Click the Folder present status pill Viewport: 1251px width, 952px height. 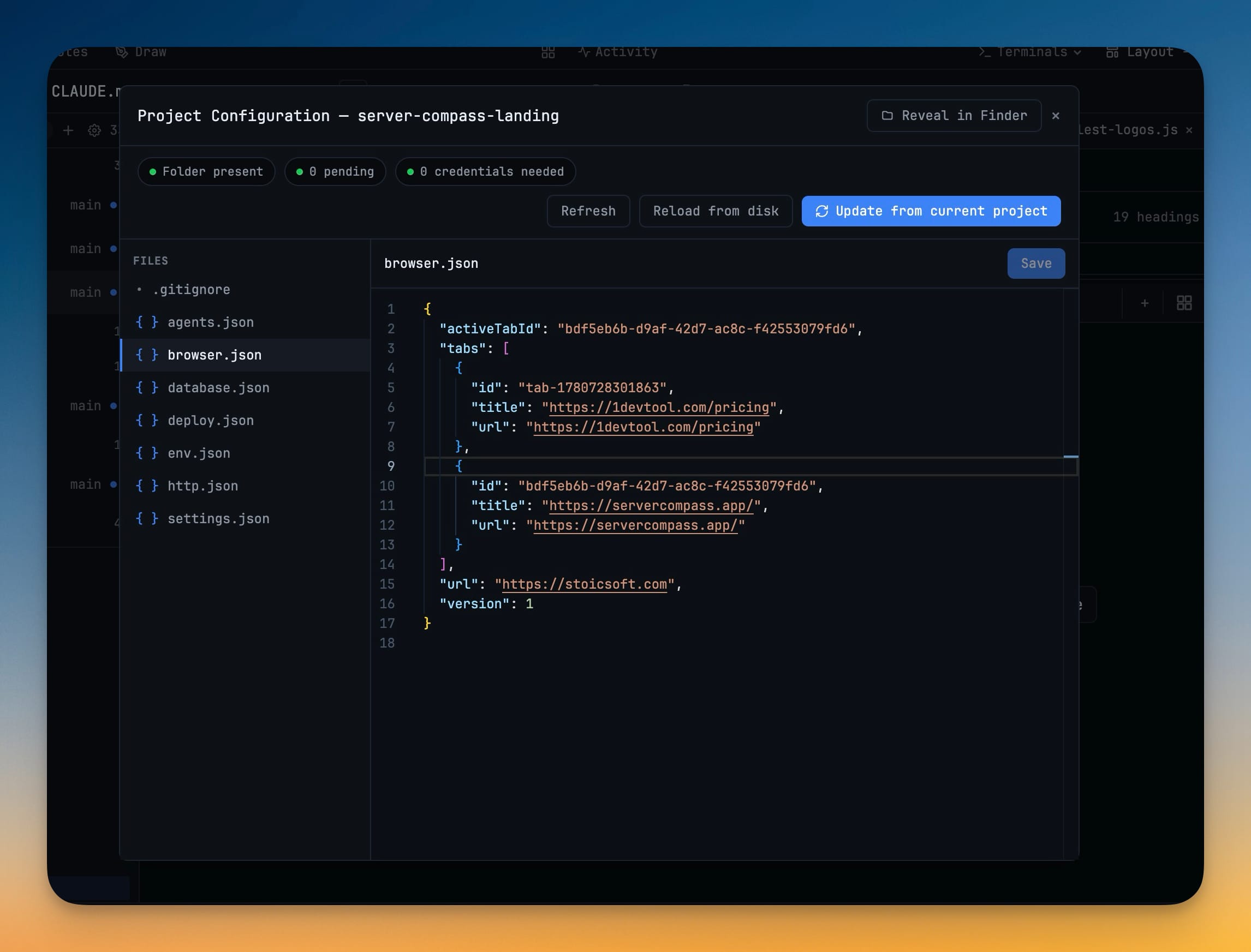(x=206, y=172)
